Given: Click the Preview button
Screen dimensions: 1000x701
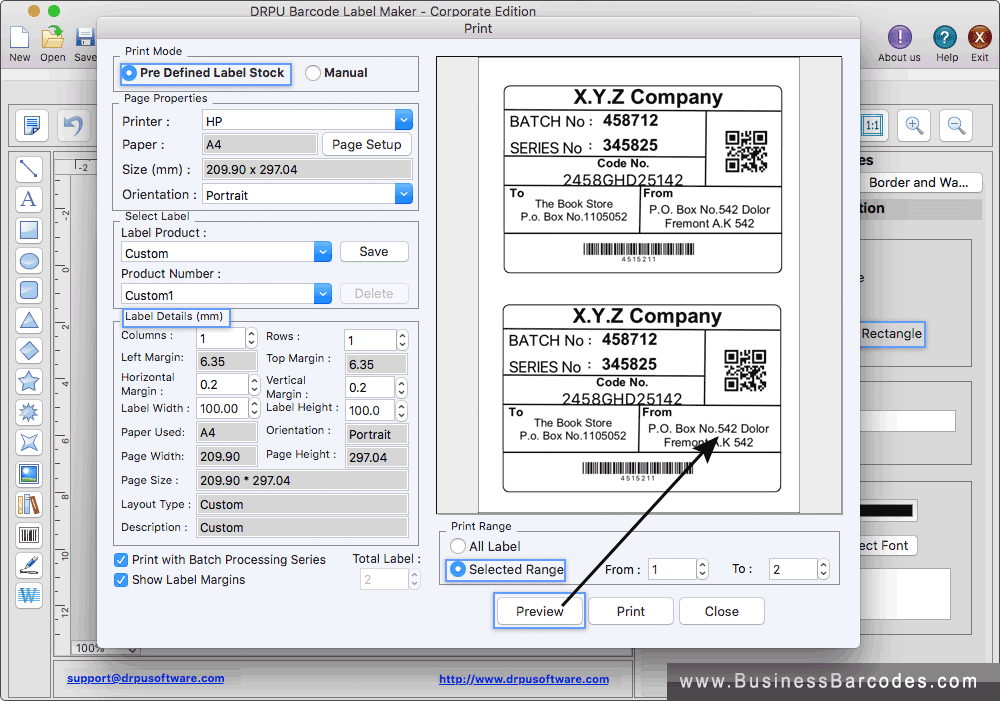Looking at the screenshot, I should coord(540,611).
